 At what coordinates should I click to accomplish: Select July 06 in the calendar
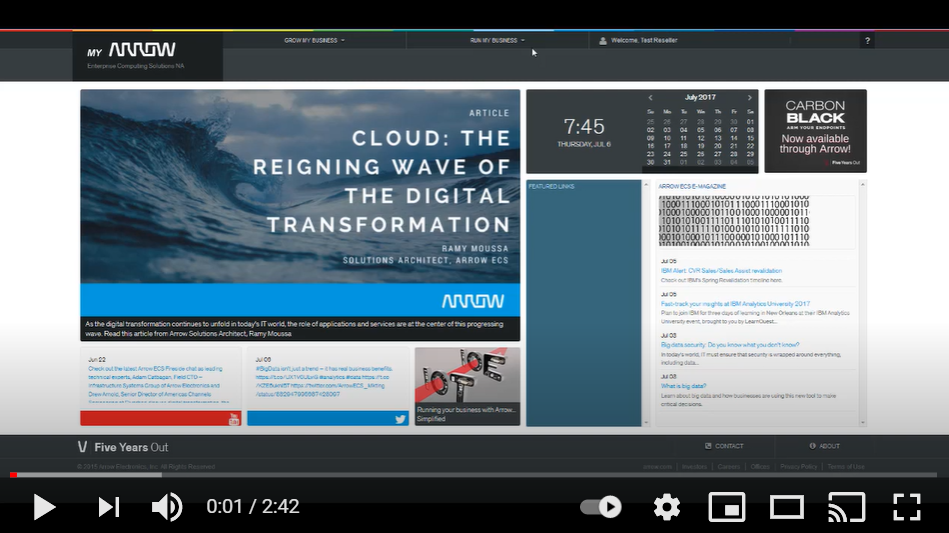pos(717,130)
